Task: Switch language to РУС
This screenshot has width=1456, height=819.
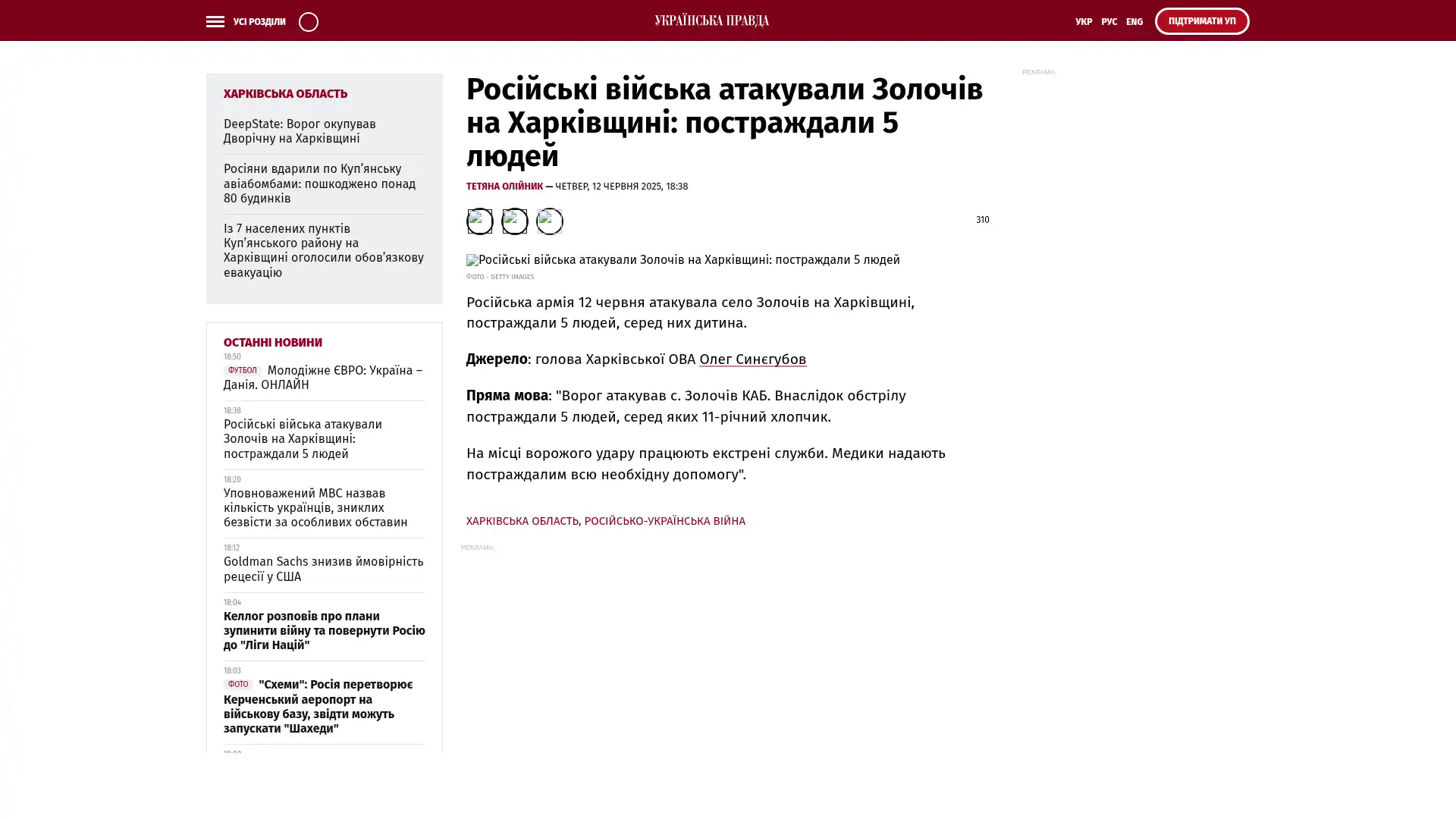Action: point(1109,22)
